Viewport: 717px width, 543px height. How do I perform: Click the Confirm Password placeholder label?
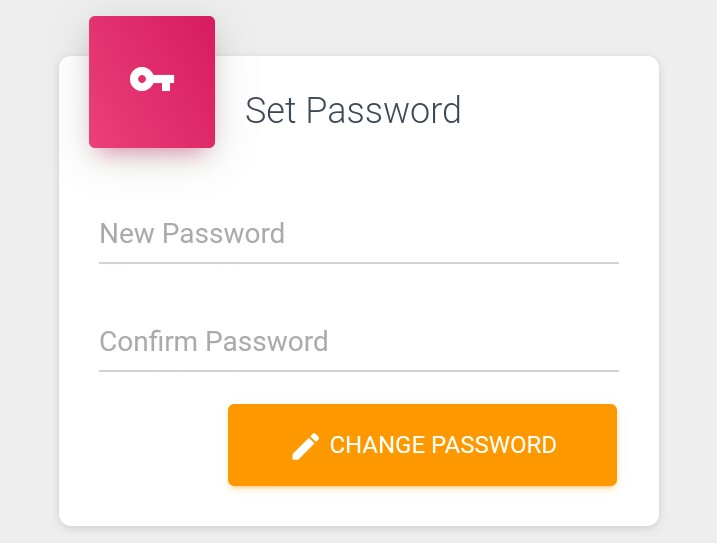click(x=214, y=341)
